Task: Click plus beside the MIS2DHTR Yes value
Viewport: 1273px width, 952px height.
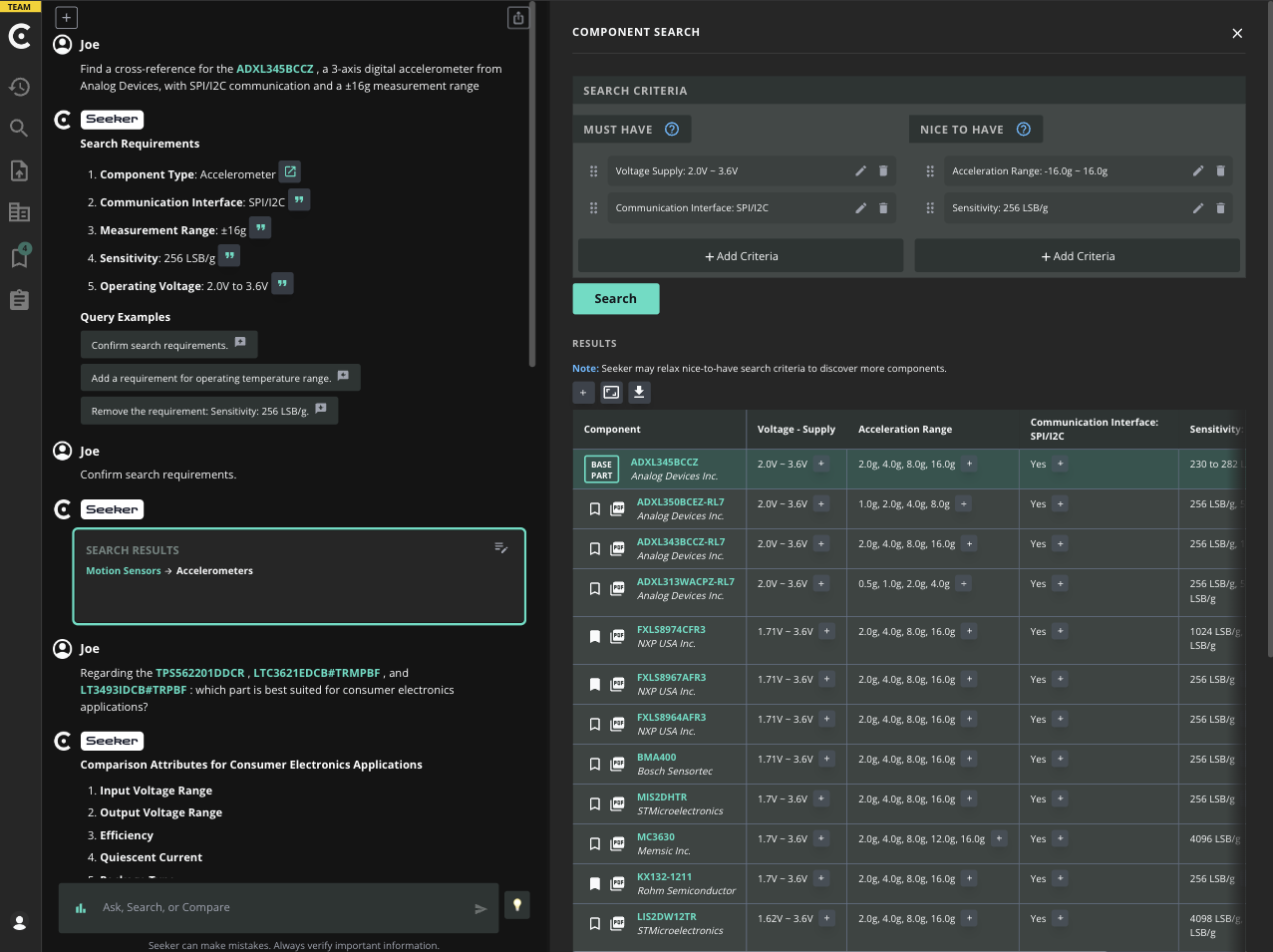Action: 1060,798
